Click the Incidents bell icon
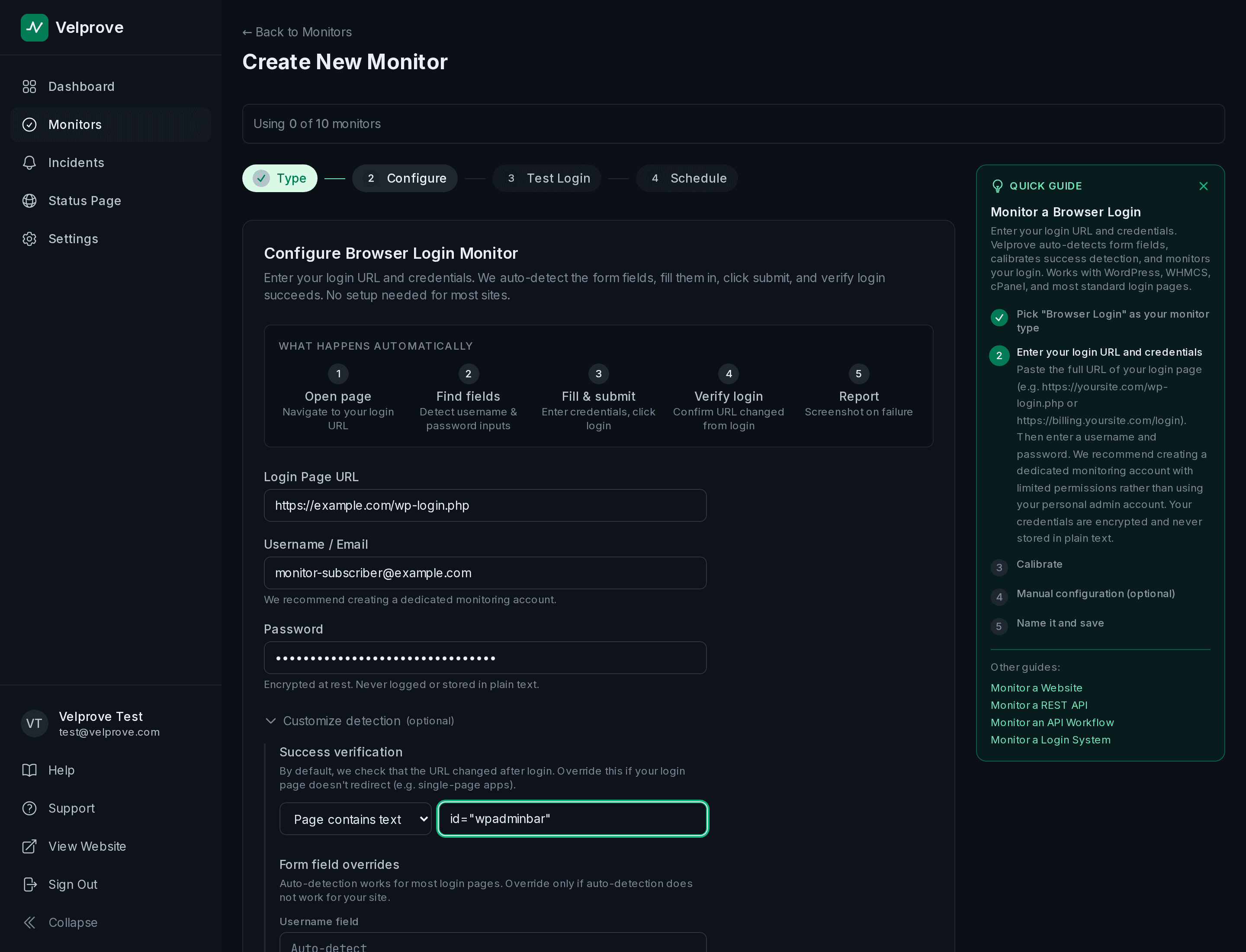The height and width of the screenshot is (952, 1246). pos(29,163)
